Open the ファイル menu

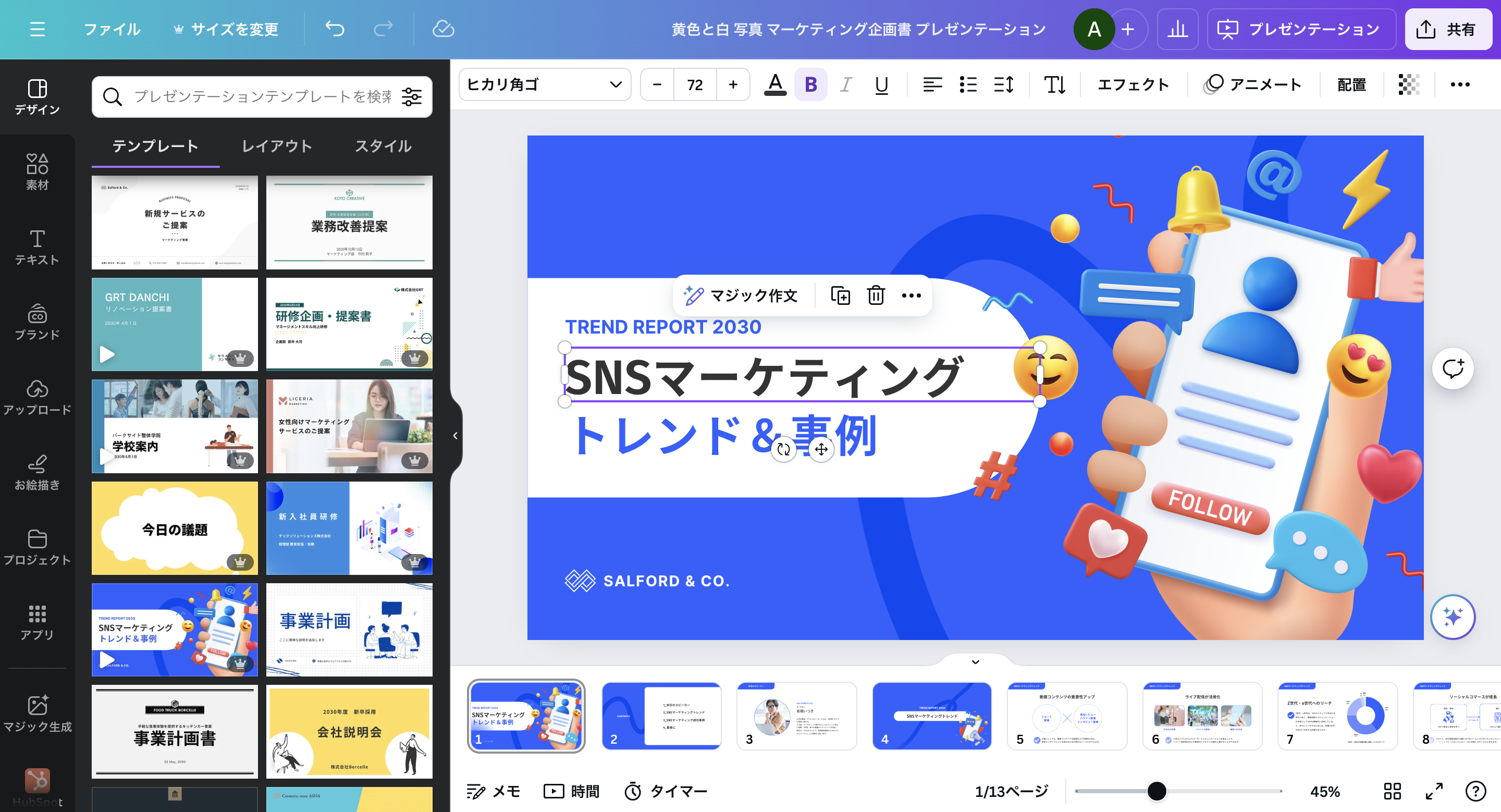[112, 29]
